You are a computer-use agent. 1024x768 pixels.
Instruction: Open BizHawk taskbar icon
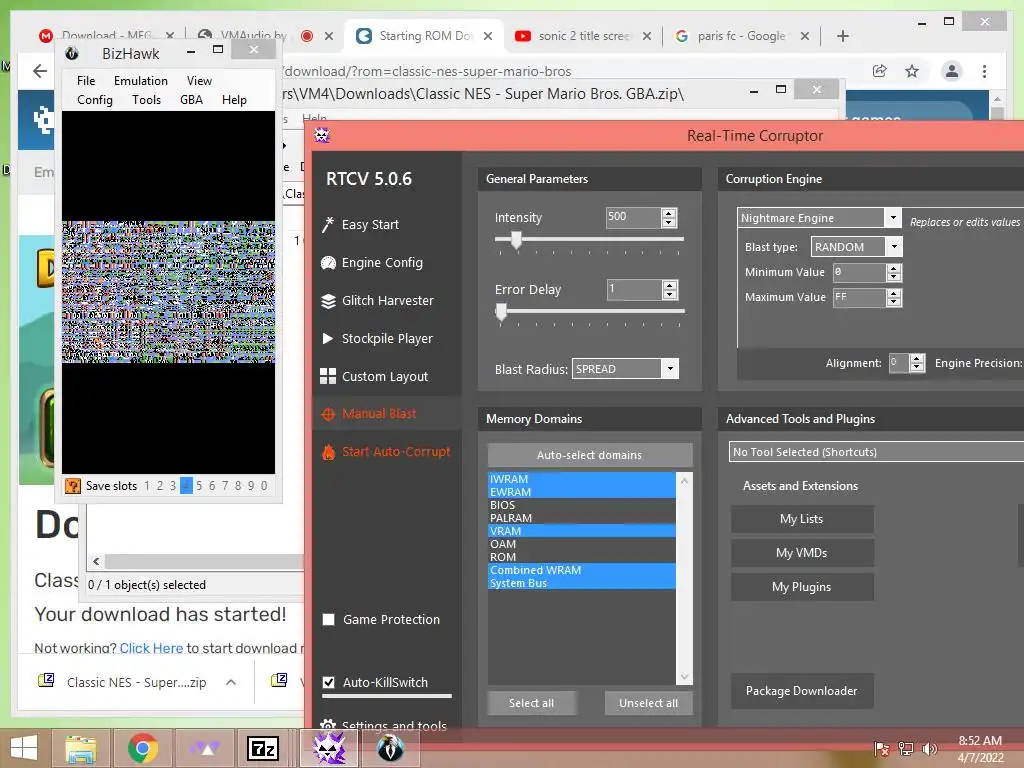click(390, 748)
